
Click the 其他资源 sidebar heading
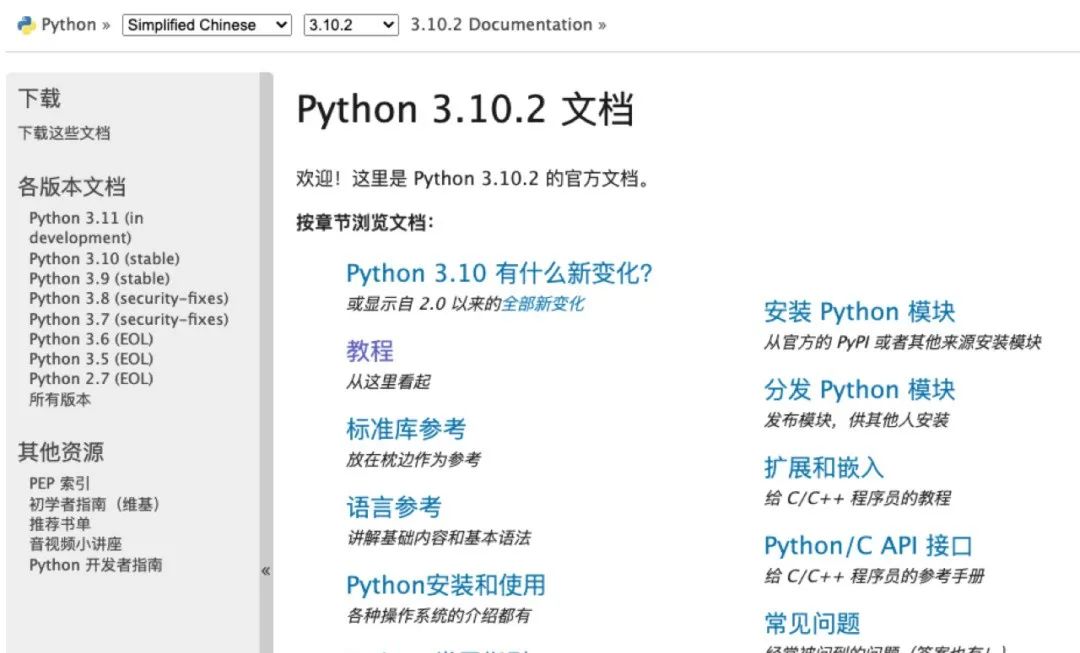coord(61,453)
